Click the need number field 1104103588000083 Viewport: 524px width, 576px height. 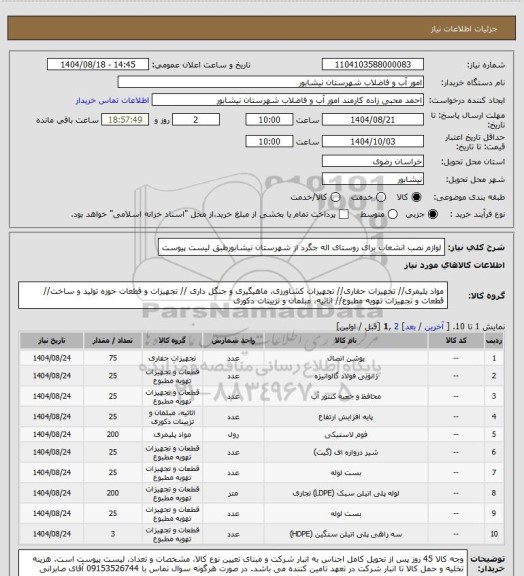tap(373, 64)
